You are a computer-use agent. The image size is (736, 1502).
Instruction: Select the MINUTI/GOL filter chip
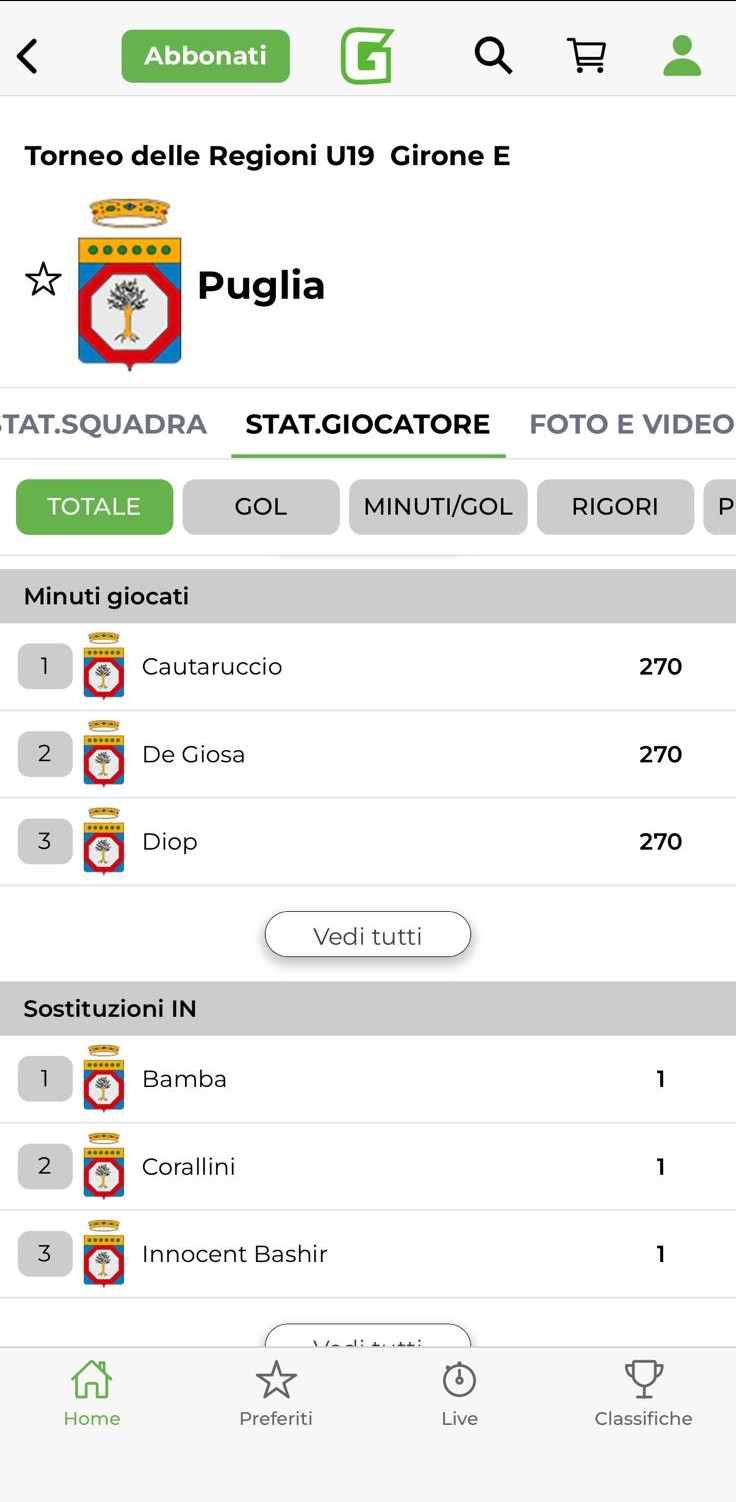pos(438,507)
